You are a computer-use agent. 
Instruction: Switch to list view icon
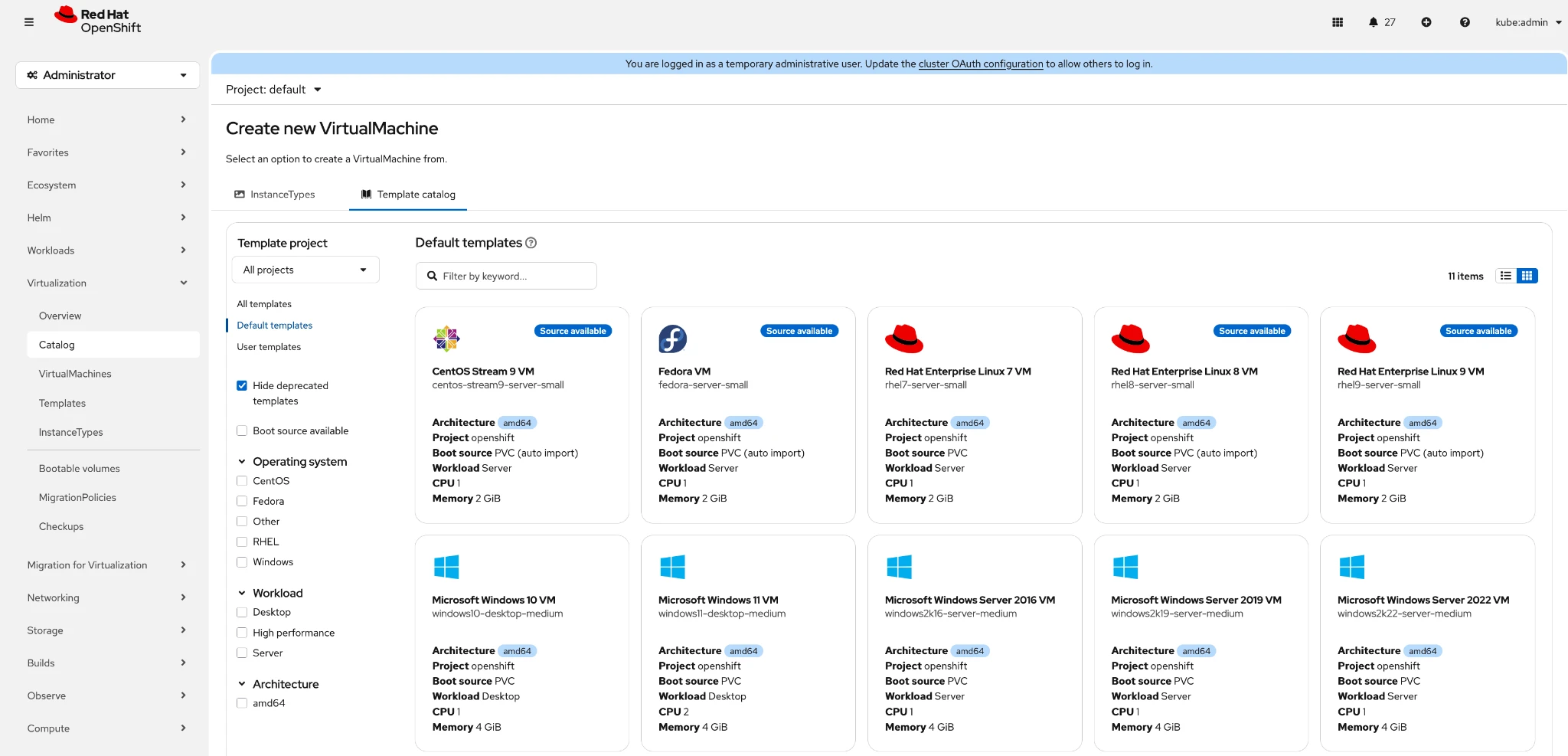pyautogui.click(x=1506, y=276)
